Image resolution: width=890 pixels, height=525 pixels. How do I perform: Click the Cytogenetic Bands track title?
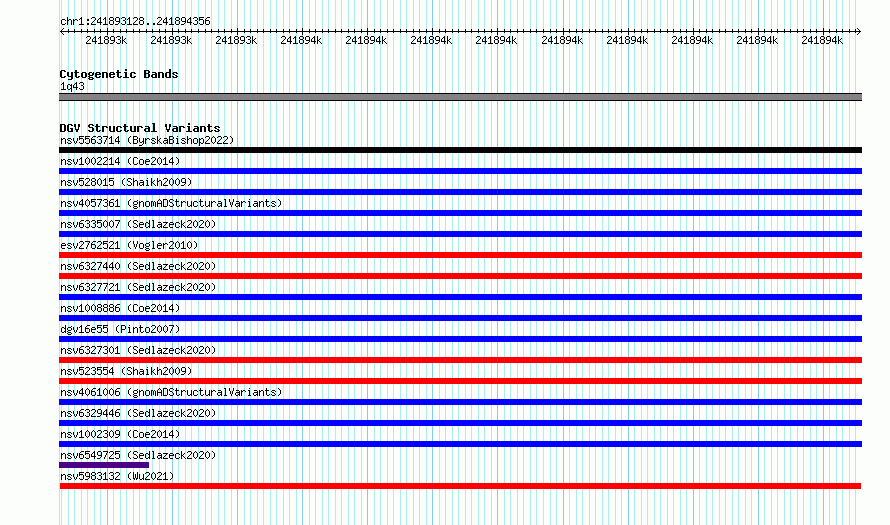click(119, 74)
